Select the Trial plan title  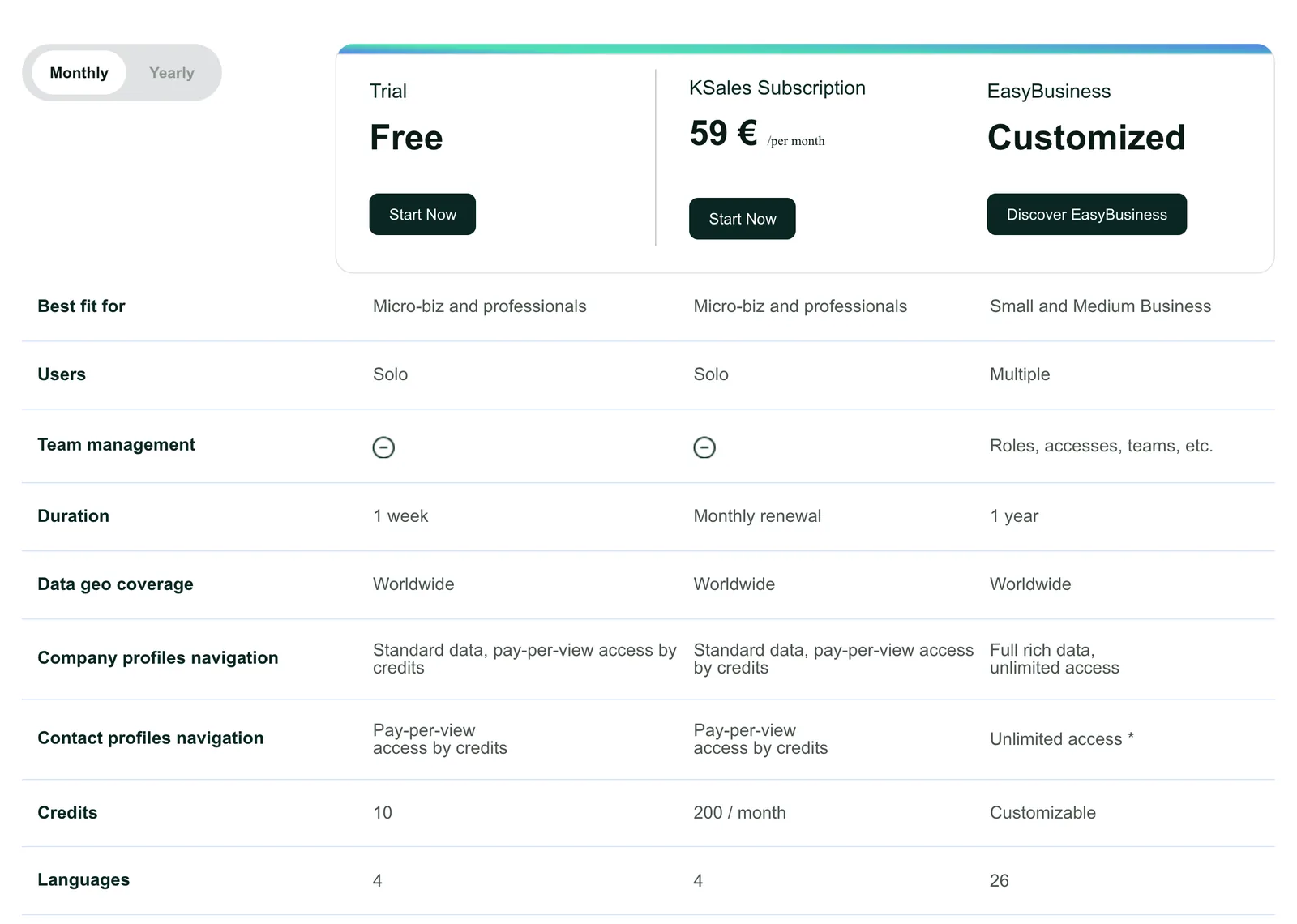coord(388,91)
